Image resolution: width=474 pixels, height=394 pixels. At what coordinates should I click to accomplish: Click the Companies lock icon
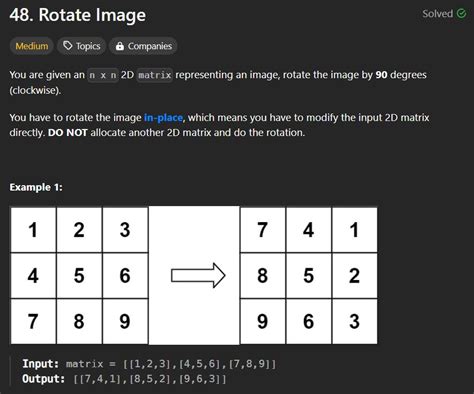click(x=120, y=46)
